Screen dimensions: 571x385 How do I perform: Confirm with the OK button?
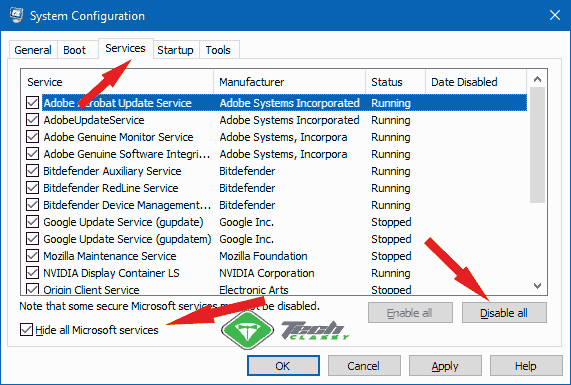tap(283, 366)
